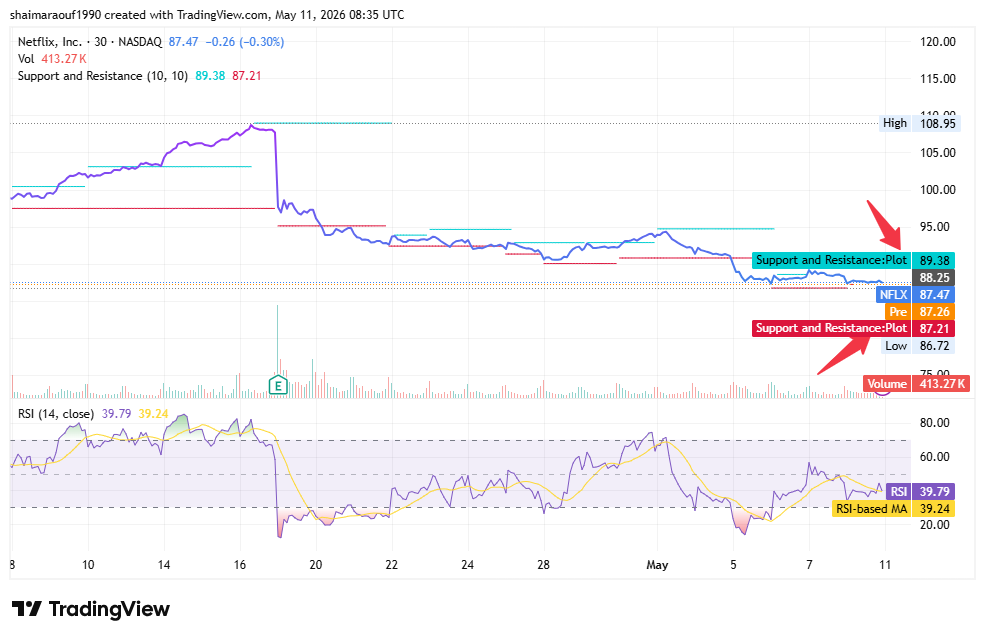Click the red 'Volume' scale label
Viewport: 985px width, 639px height.
[x=887, y=384]
